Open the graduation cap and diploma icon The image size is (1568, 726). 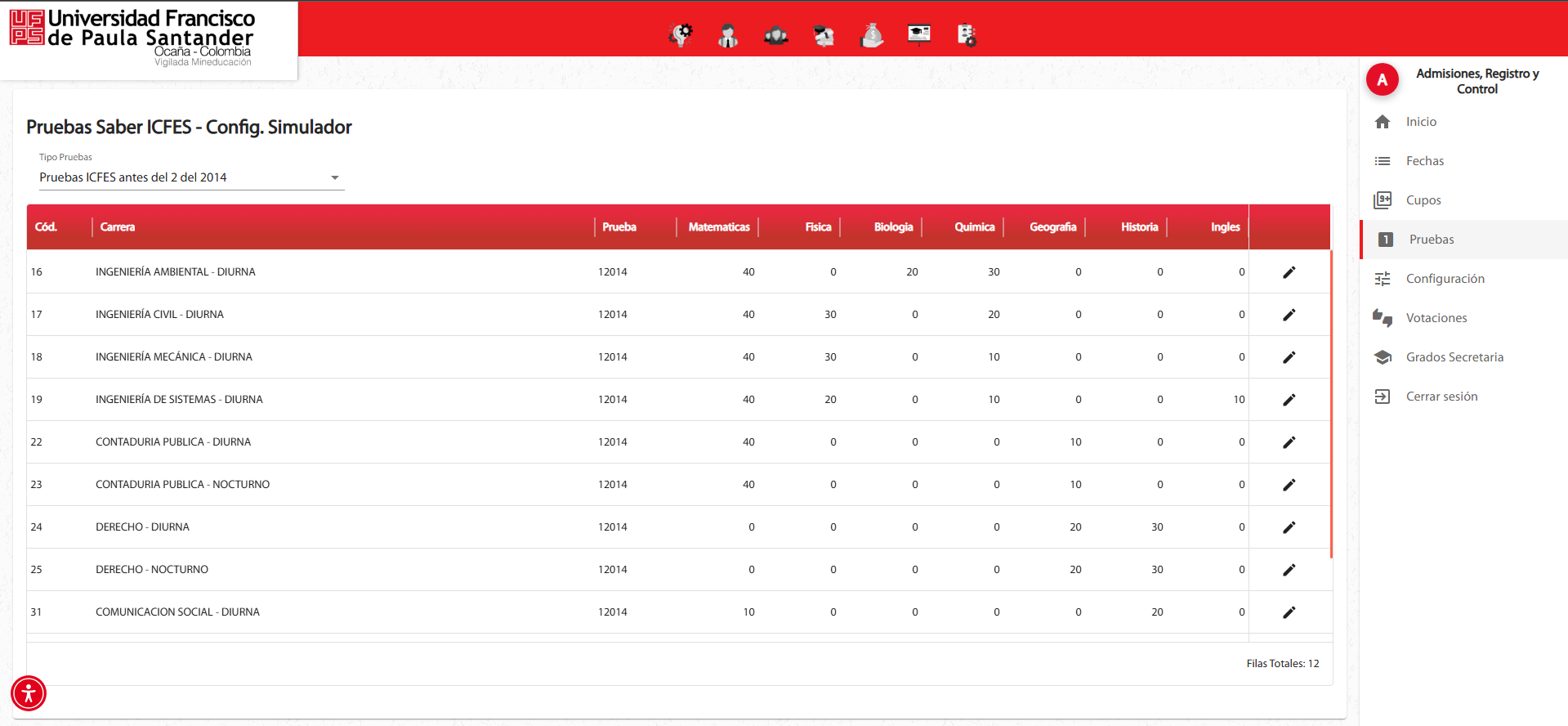click(x=824, y=35)
